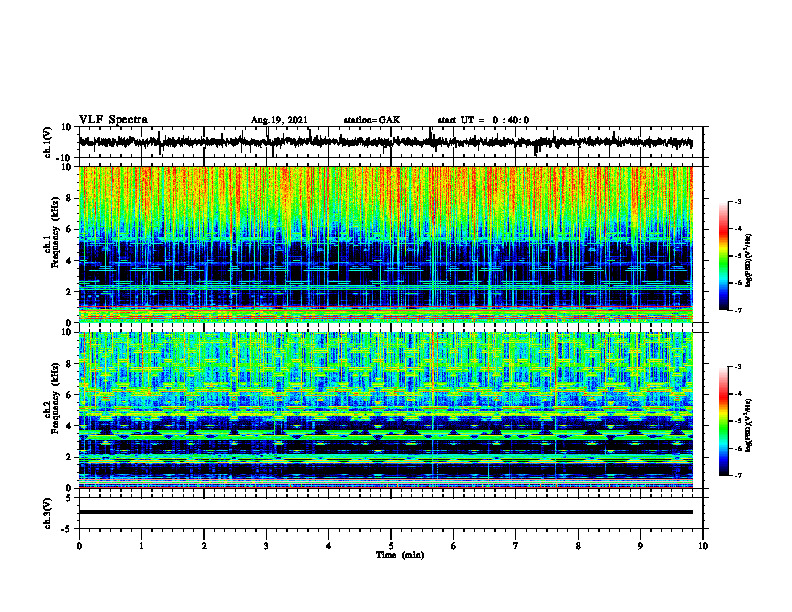Click the ch.3 flat black trace line

pos(386,512)
